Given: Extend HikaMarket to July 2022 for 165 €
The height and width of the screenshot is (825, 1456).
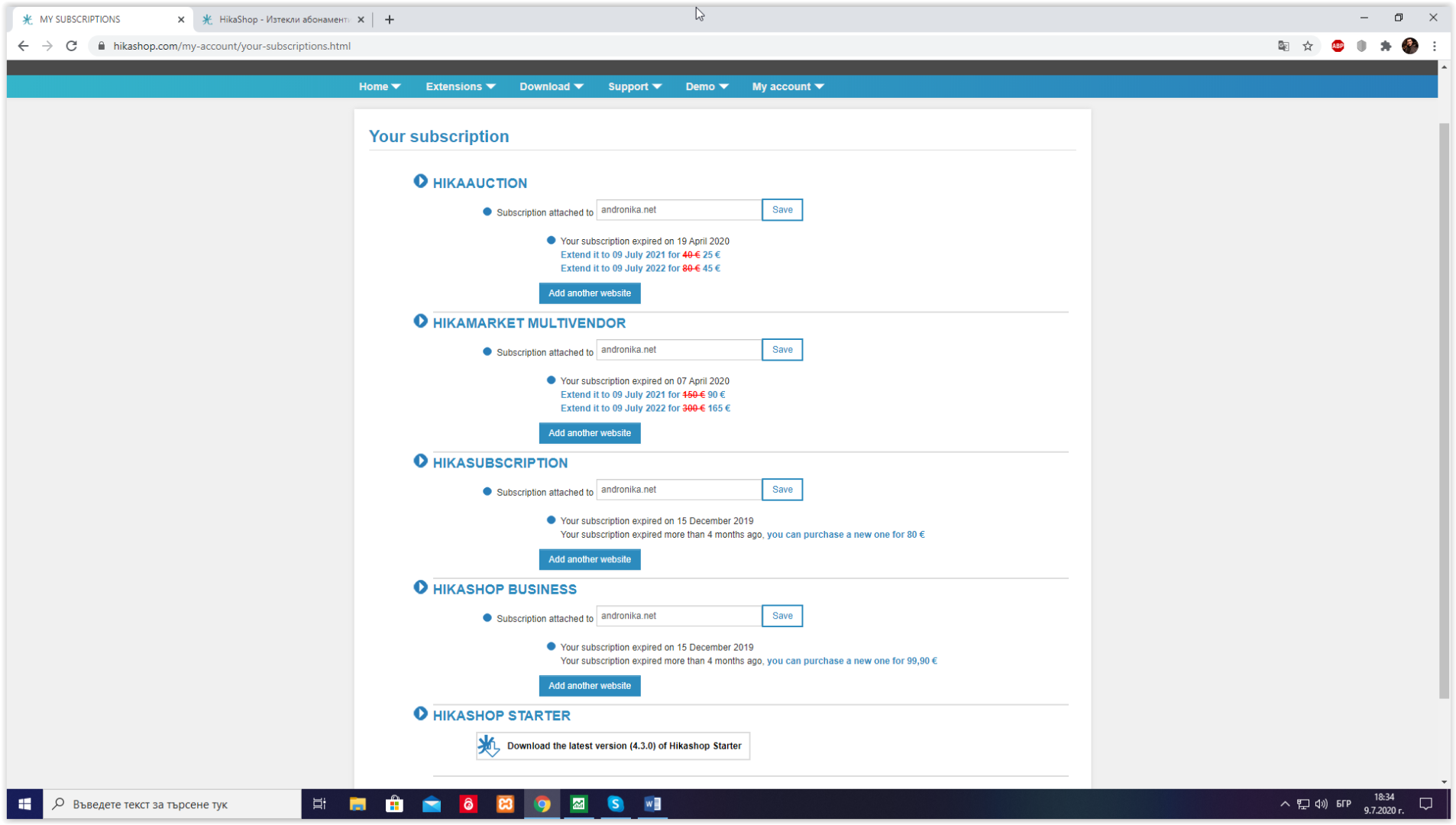Looking at the screenshot, I should [645, 409].
